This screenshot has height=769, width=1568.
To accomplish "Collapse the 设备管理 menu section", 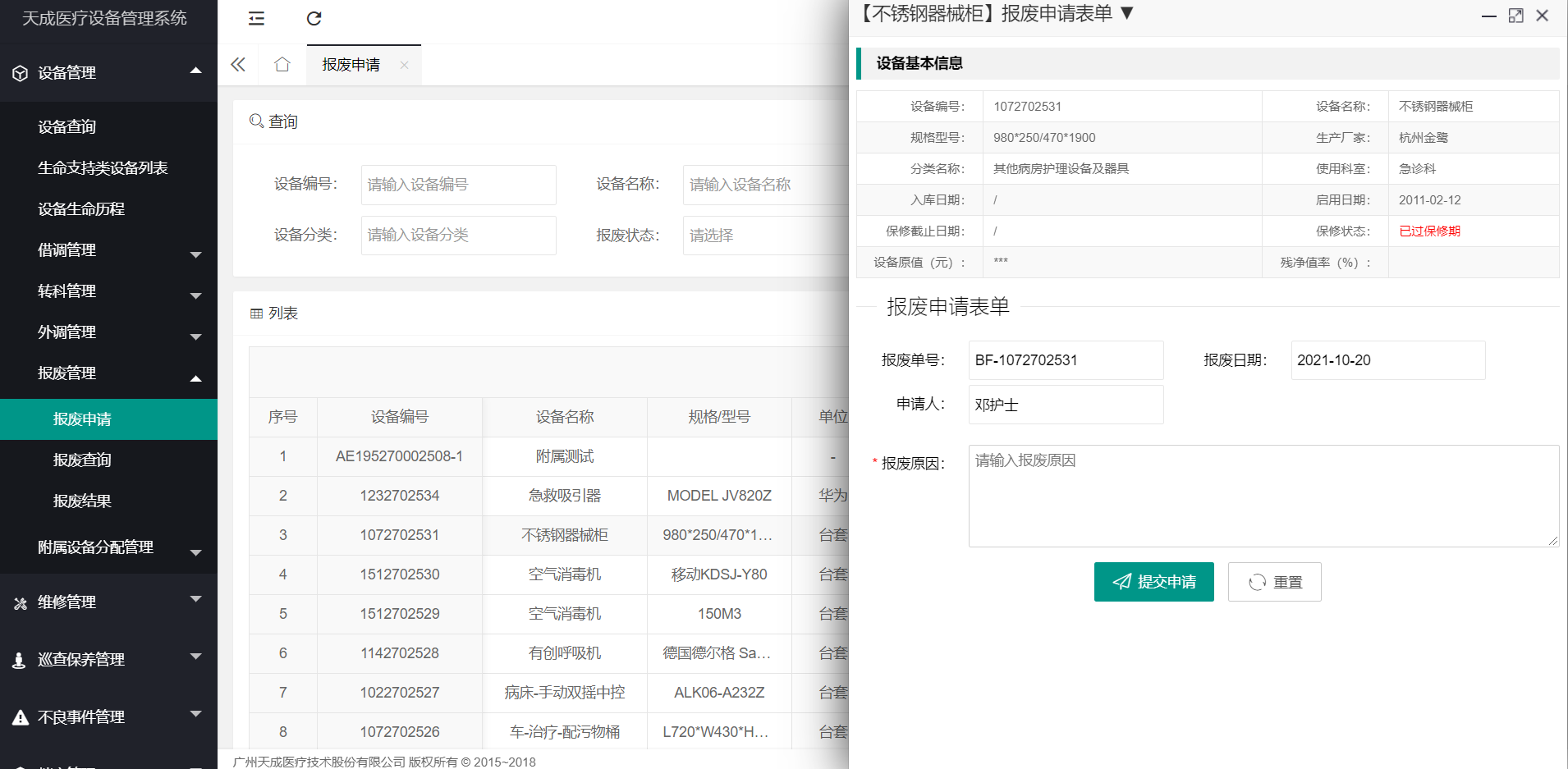I will tap(195, 71).
